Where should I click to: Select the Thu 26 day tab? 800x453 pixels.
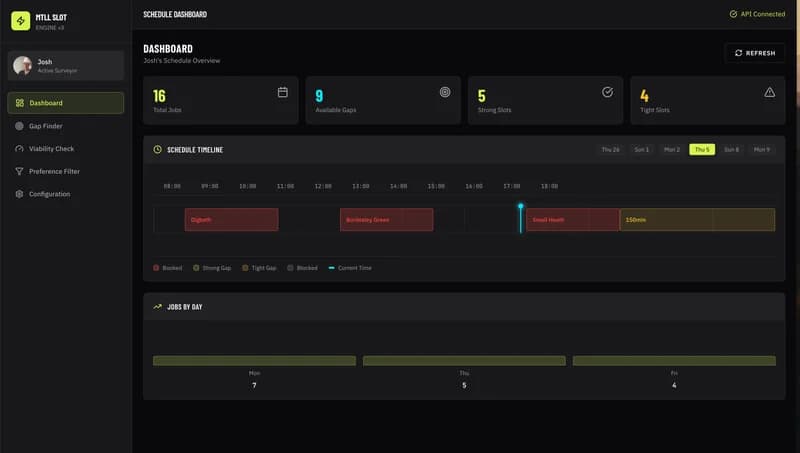pos(610,149)
